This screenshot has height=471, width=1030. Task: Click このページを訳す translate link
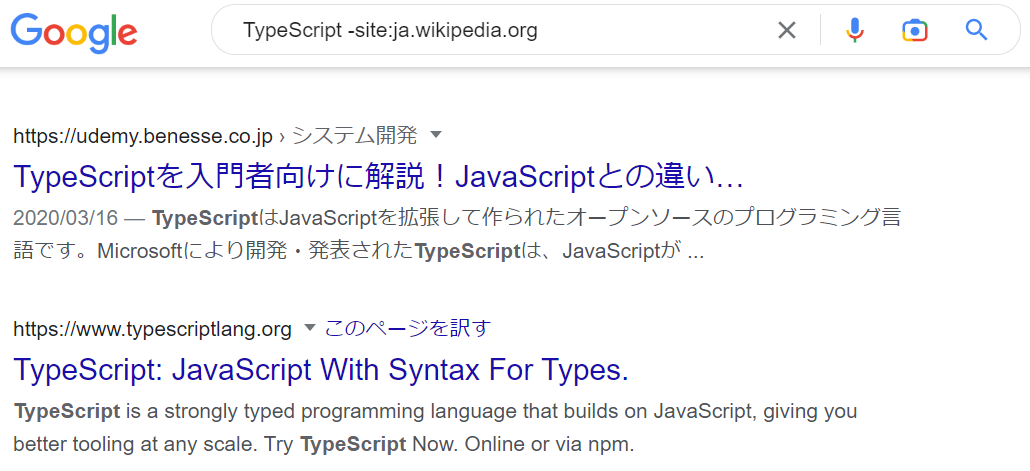tap(408, 328)
